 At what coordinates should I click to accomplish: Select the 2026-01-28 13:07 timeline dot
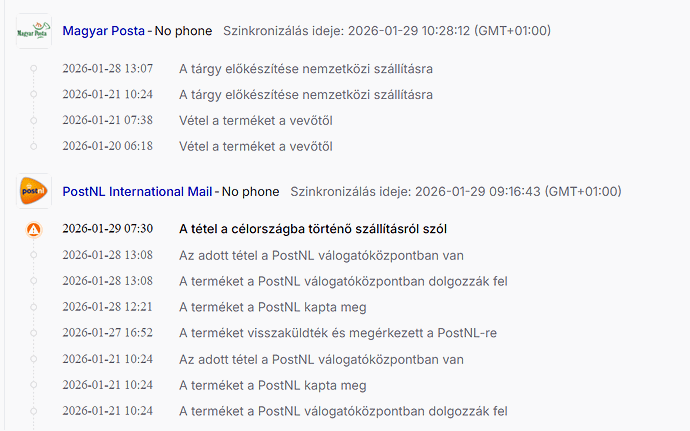pyautogui.click(x=34, y=69)
